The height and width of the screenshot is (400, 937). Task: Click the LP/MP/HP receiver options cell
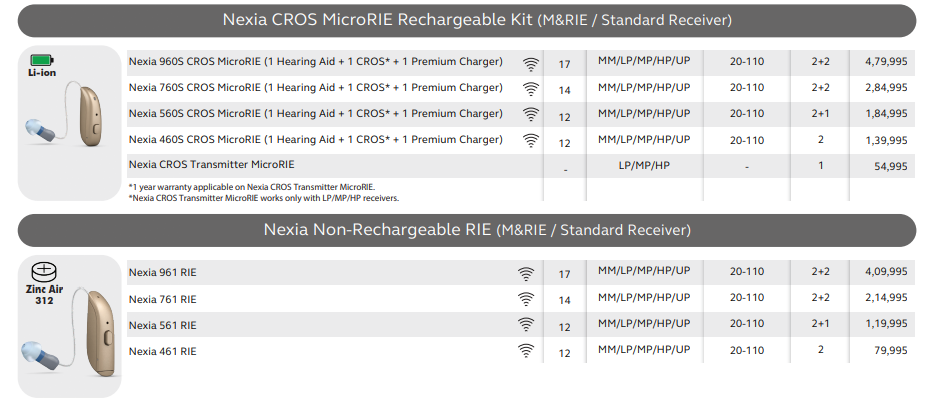point(644,165)
